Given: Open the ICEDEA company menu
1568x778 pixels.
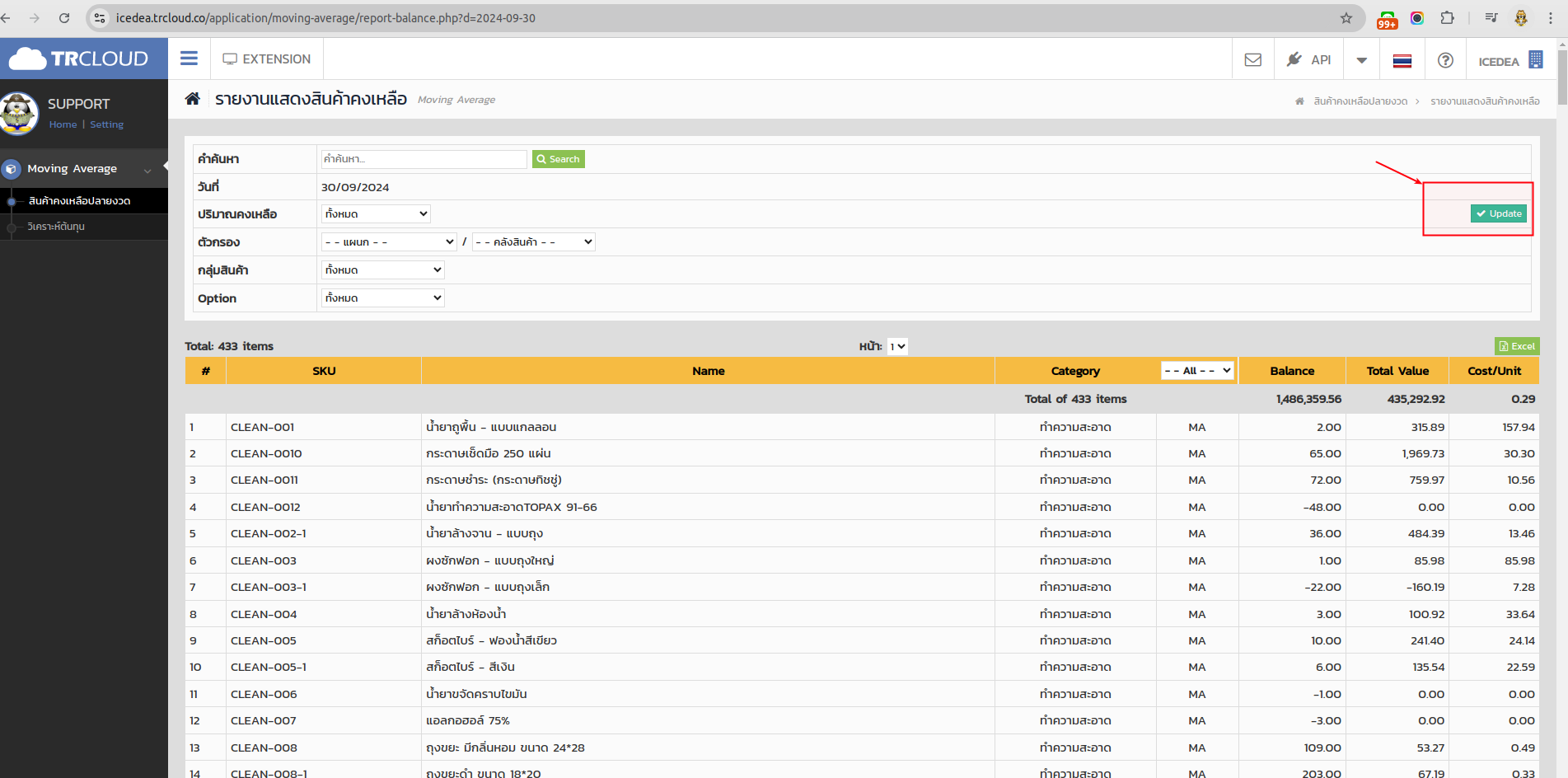Looking at the screenshot, I should click(x=1510, y=60).
